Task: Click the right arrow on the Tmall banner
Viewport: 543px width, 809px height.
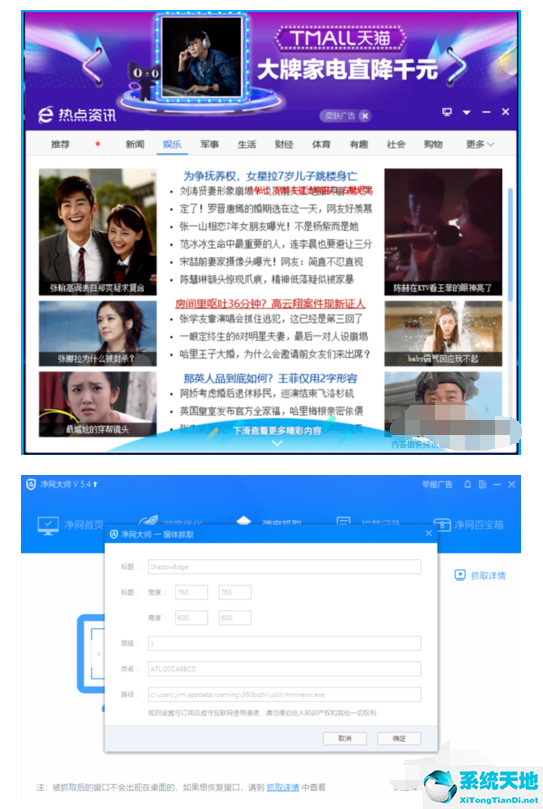Action: tap(456, 65)
